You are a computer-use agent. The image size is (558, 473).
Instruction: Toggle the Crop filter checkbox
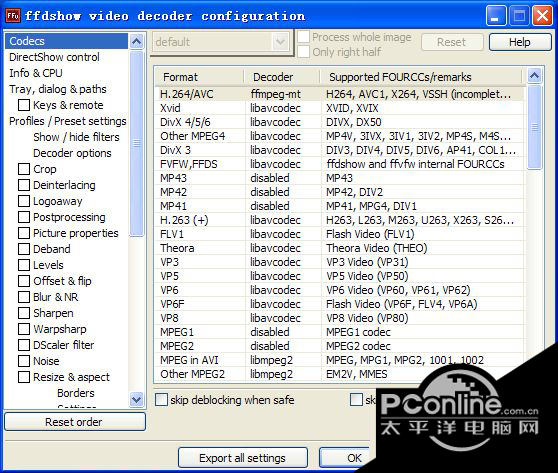pos(24,169)
